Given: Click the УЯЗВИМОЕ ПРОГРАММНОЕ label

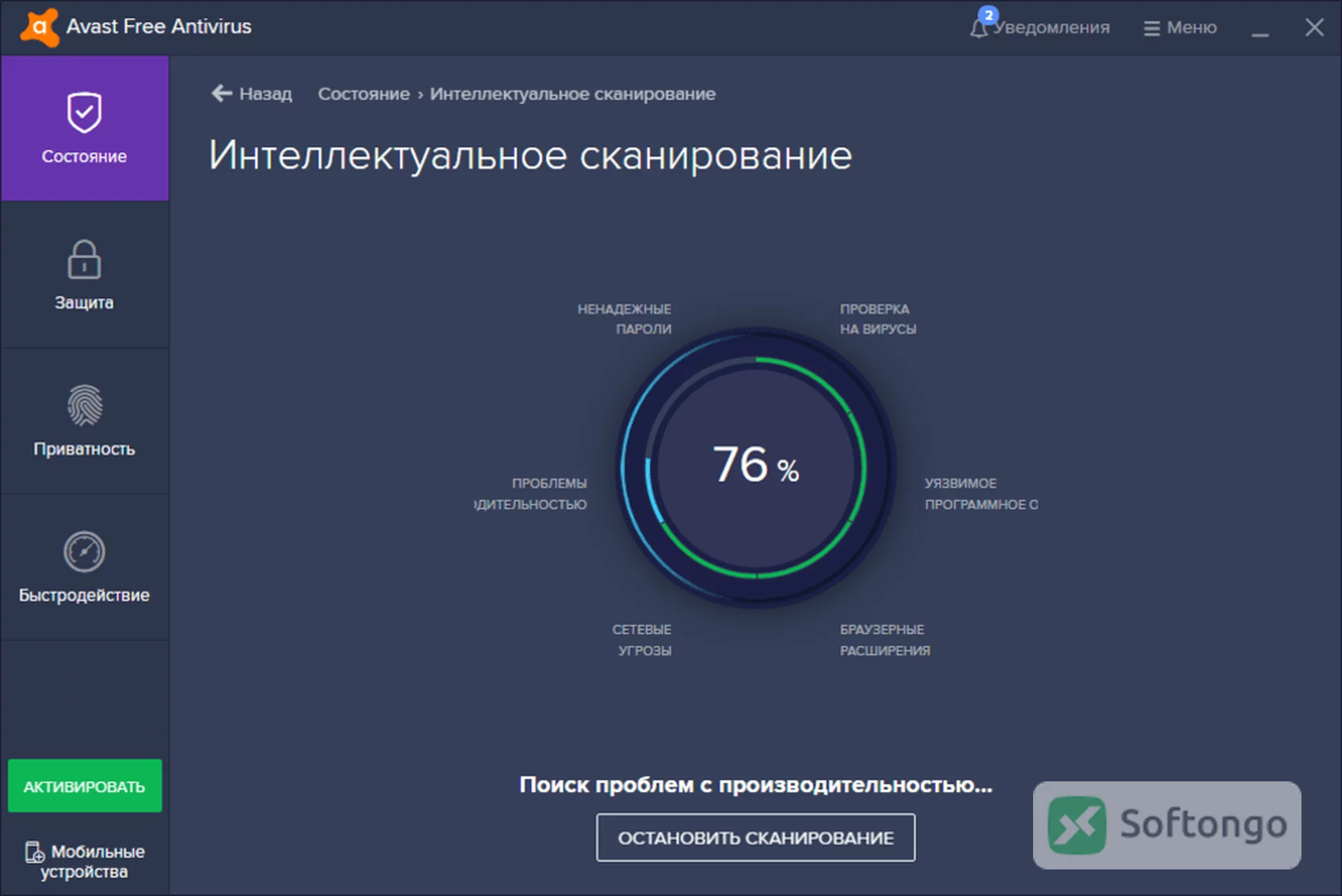Looking at the screenshot, I should (x=981, y=493).
